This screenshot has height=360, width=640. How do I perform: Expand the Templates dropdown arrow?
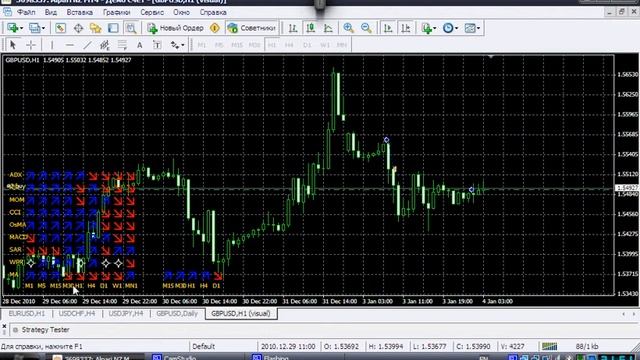478,28
